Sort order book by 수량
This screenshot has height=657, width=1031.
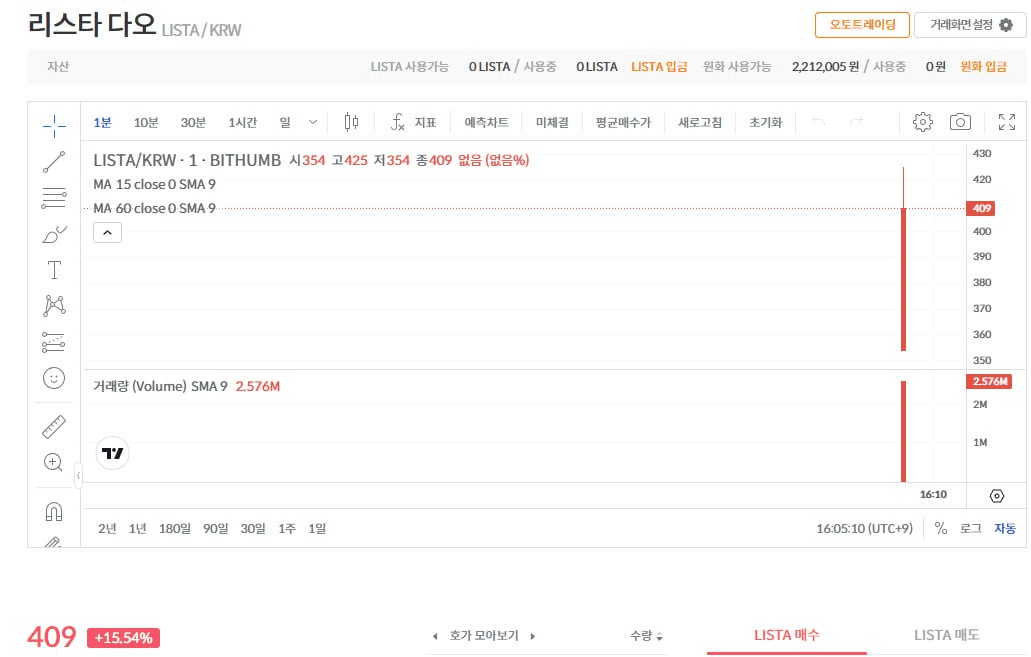(646, 636)
